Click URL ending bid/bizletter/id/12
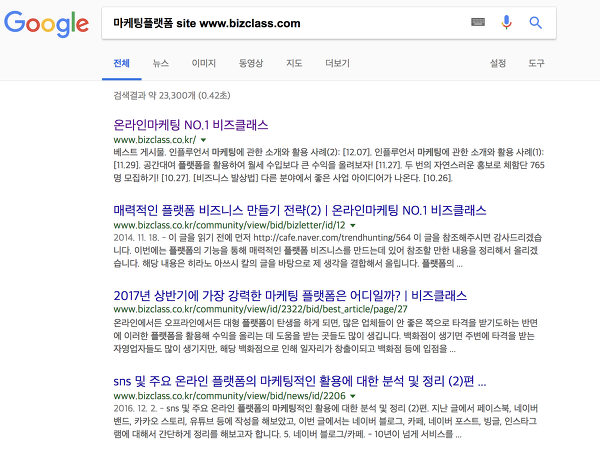 coord(229,225)
